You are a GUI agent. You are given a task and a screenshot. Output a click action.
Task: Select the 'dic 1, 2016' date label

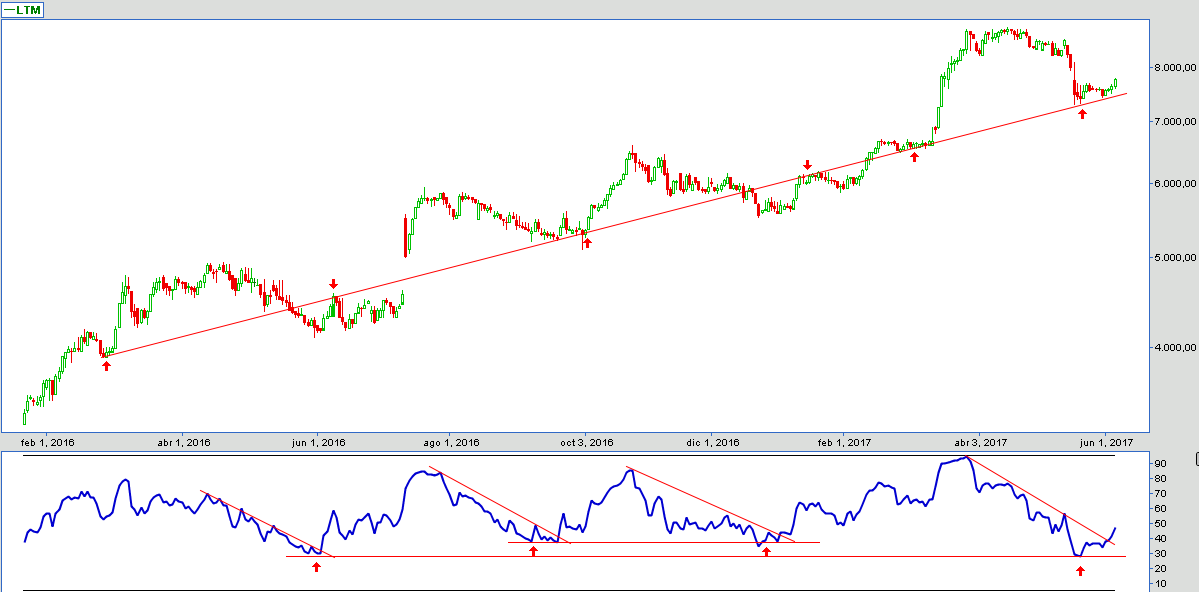(713, 443)
